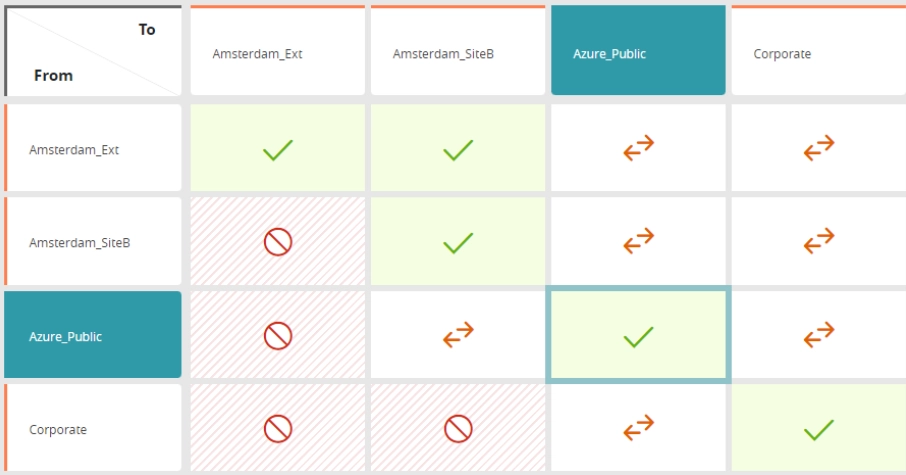This screenshot has width=906, height=475.
Task: Open arrows icon from Amsterdam_SiteB to Corporate
Action: coord(819,240)
